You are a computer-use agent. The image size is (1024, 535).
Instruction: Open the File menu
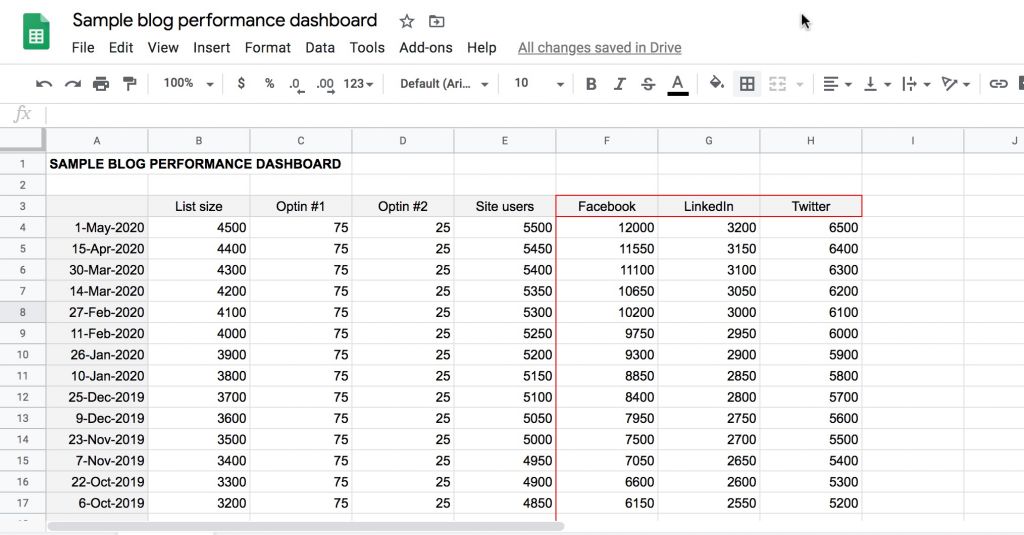[x=83, y=48]
